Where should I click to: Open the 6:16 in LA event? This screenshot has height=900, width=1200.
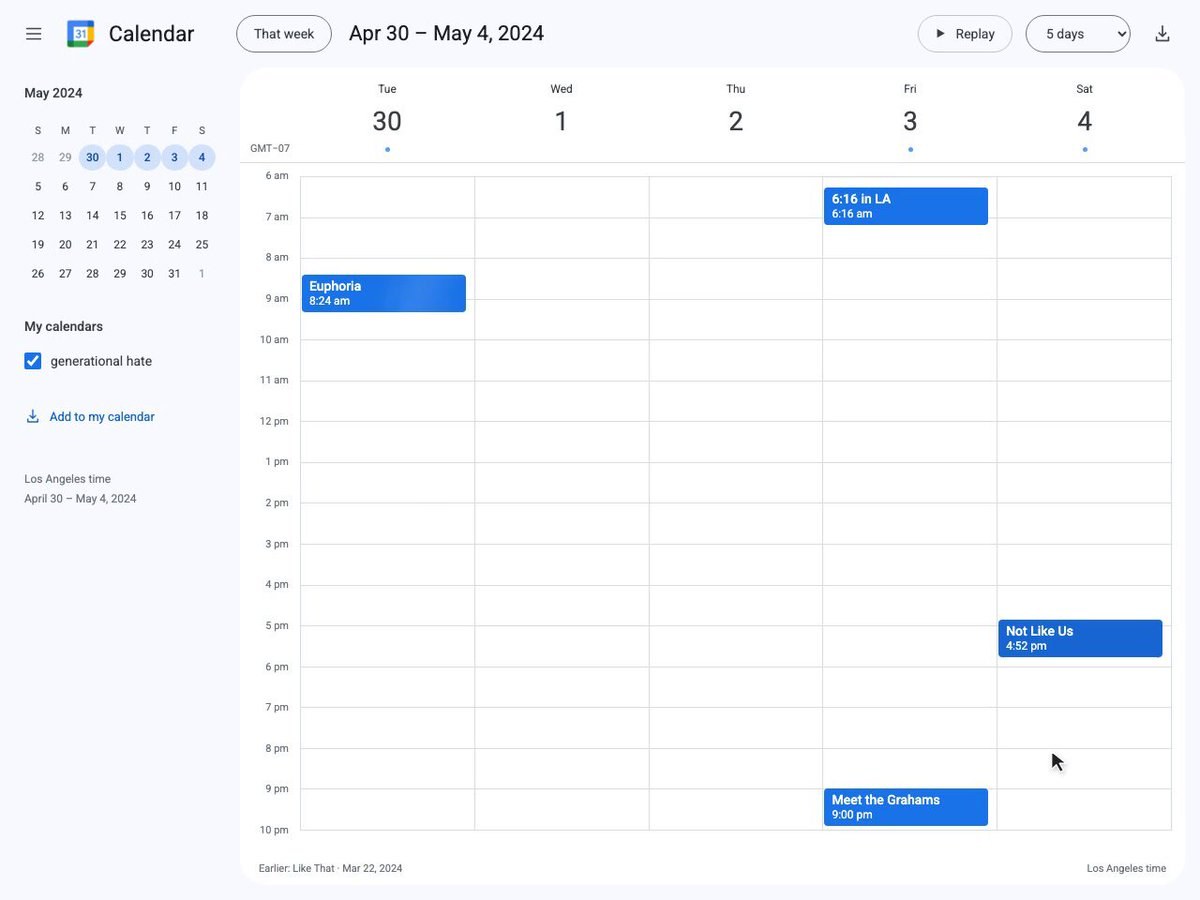[906, 206]
